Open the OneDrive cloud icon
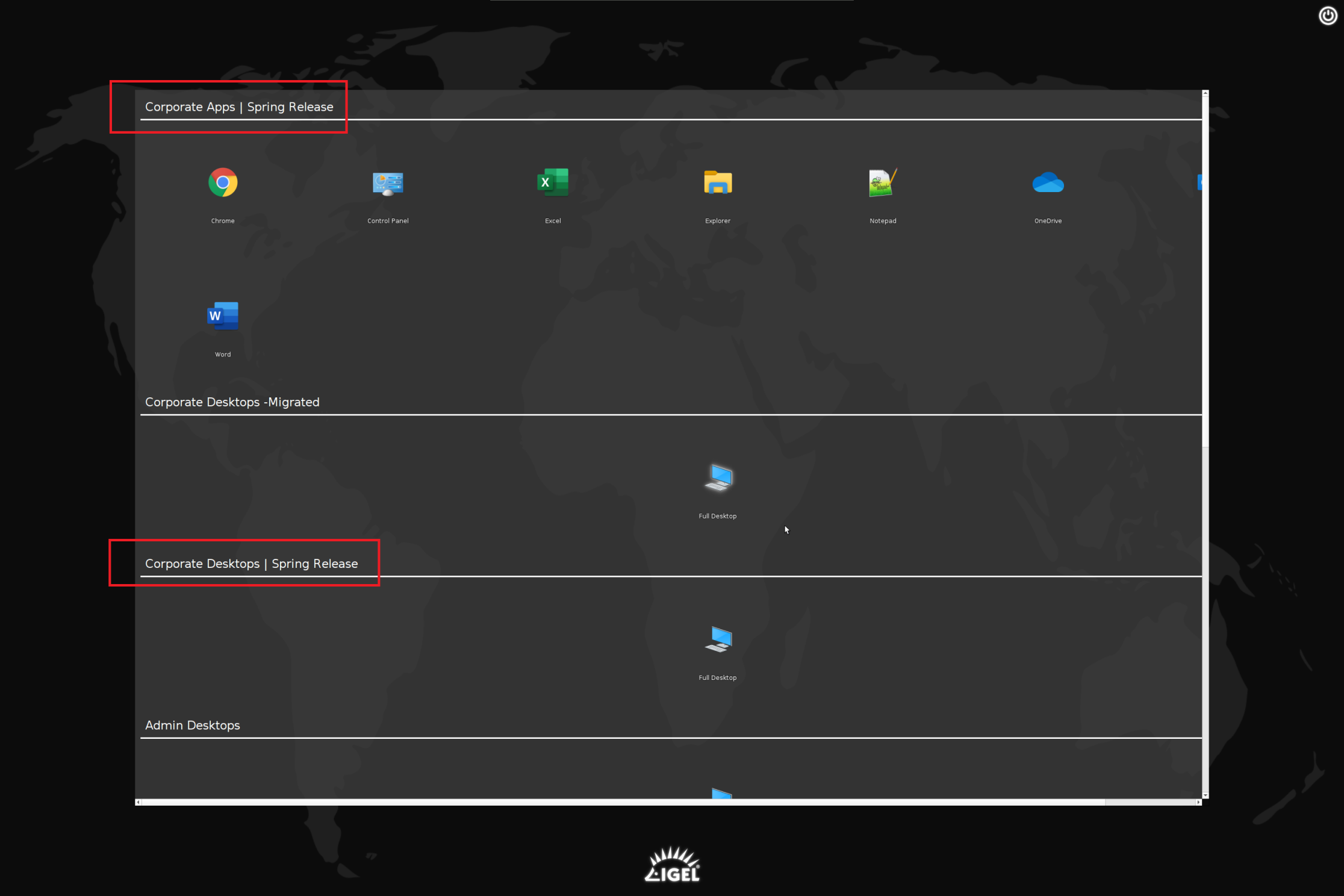Screen dimensions: 1344x896 pos(1048,182)
